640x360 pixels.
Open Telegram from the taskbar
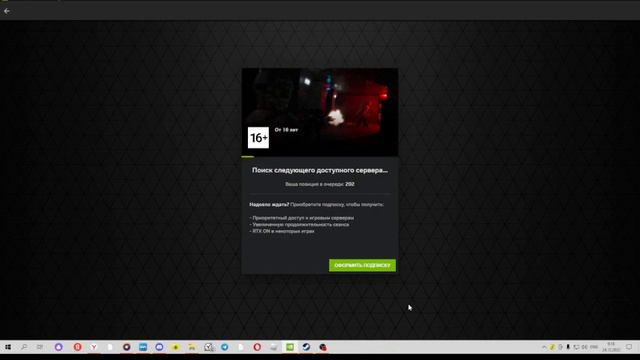pos(224,347)
